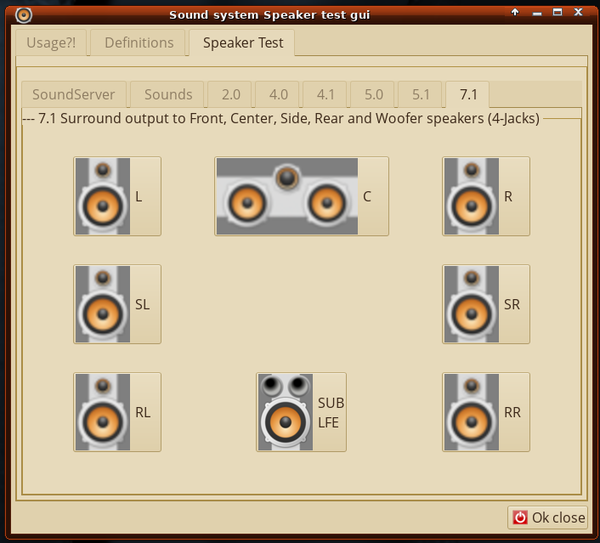This screenshot has width=600, height=543.
Task: Test the SUB LFE subwoofer speaker
Action: click(x=301, y=411)
